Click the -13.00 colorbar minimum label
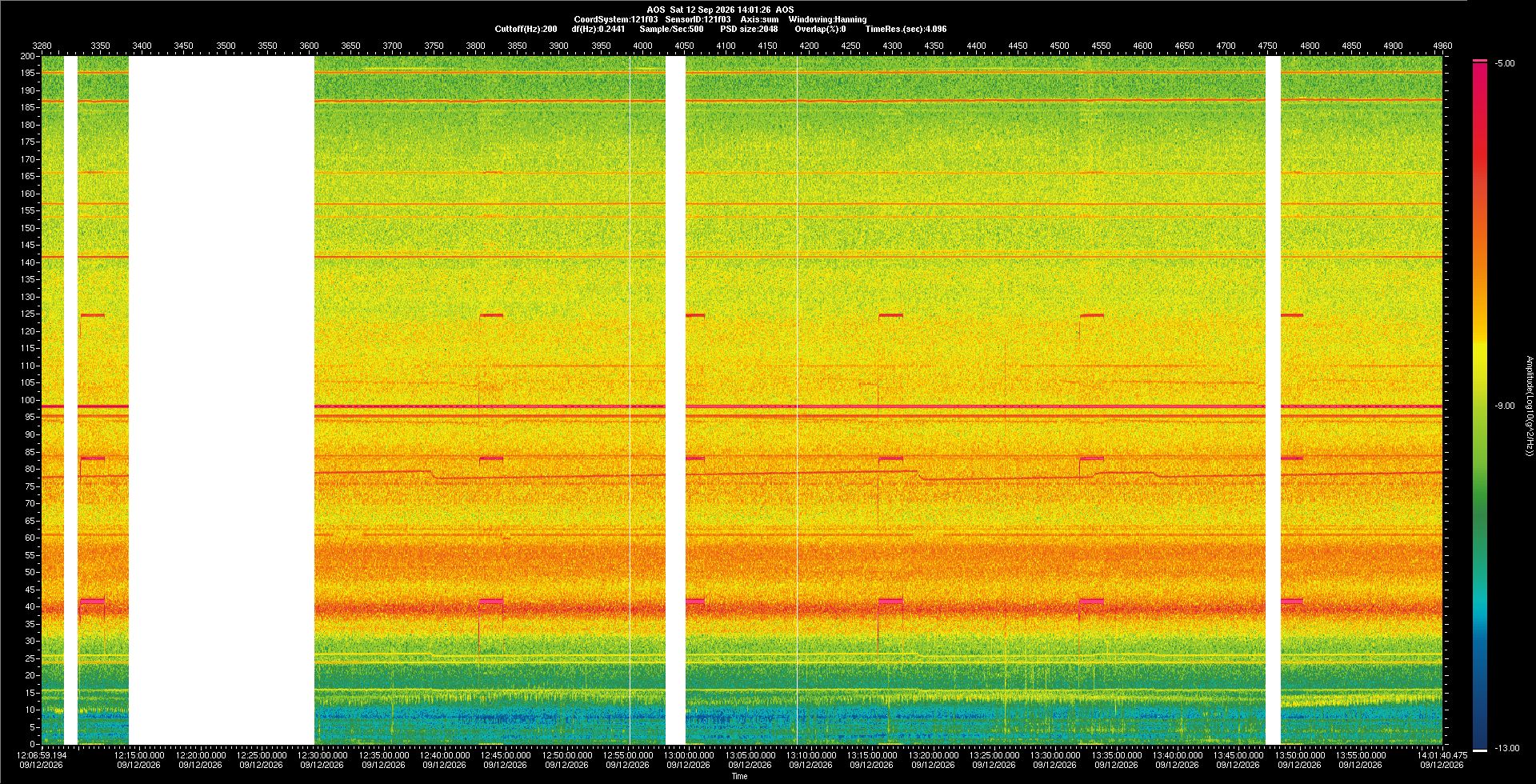 [1507, 749]
